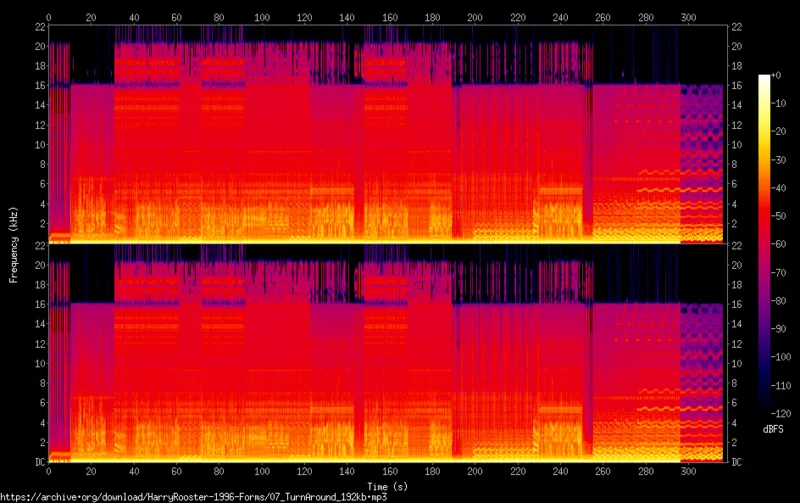Click the 100 tick on top time axis
Screen dimensions: 800x503
(261, 18)
